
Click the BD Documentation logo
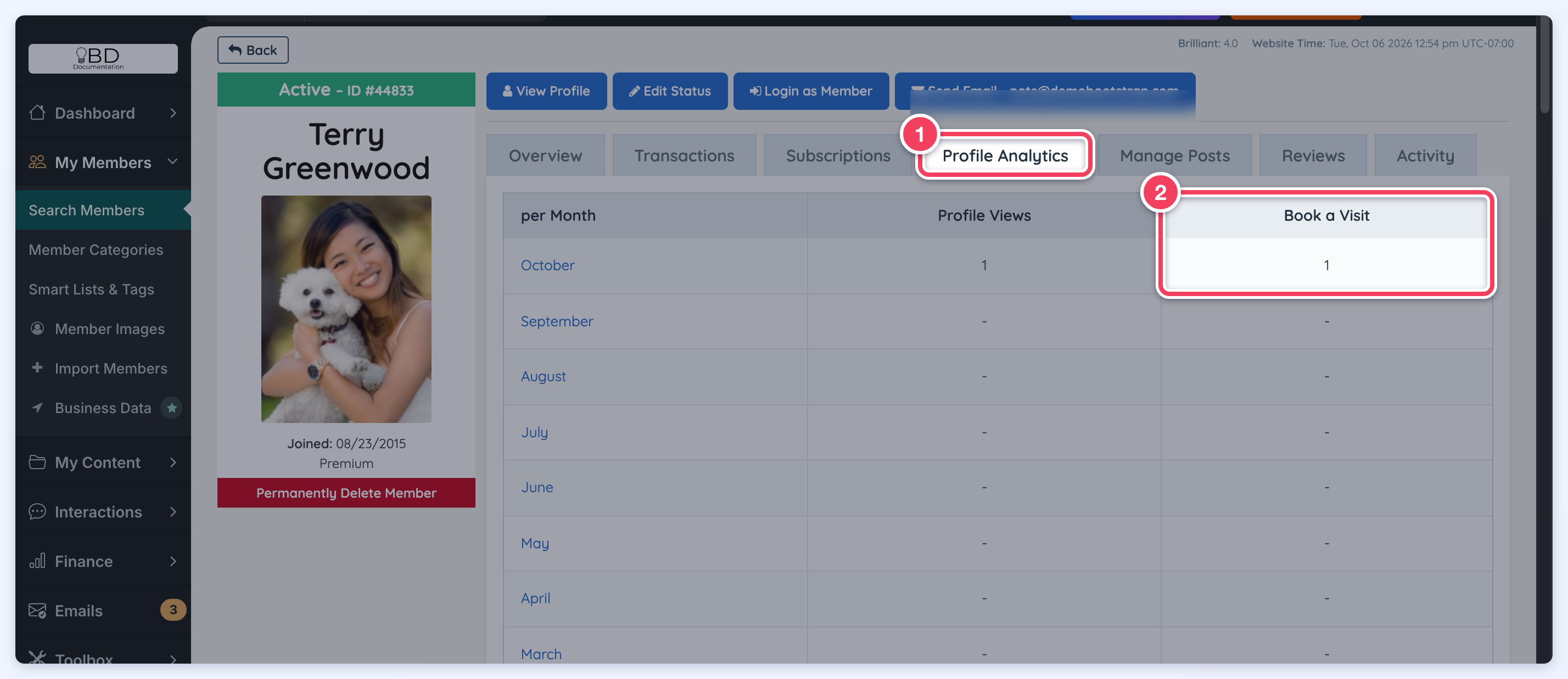(103, 58)
